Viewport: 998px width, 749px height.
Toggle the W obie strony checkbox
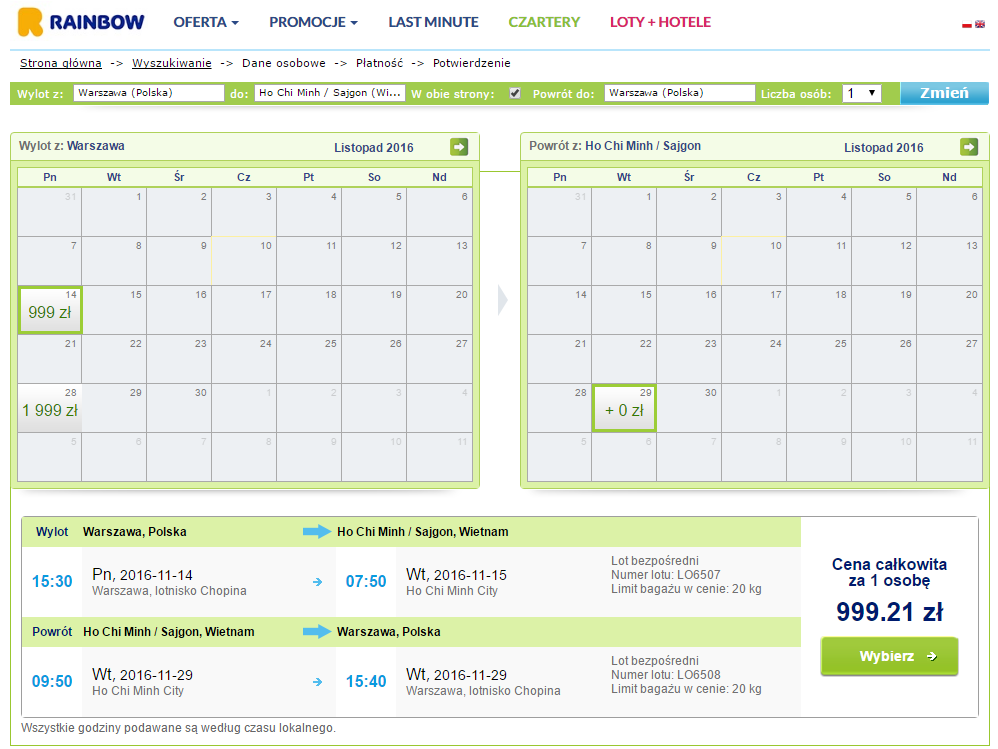click(515, 94)
